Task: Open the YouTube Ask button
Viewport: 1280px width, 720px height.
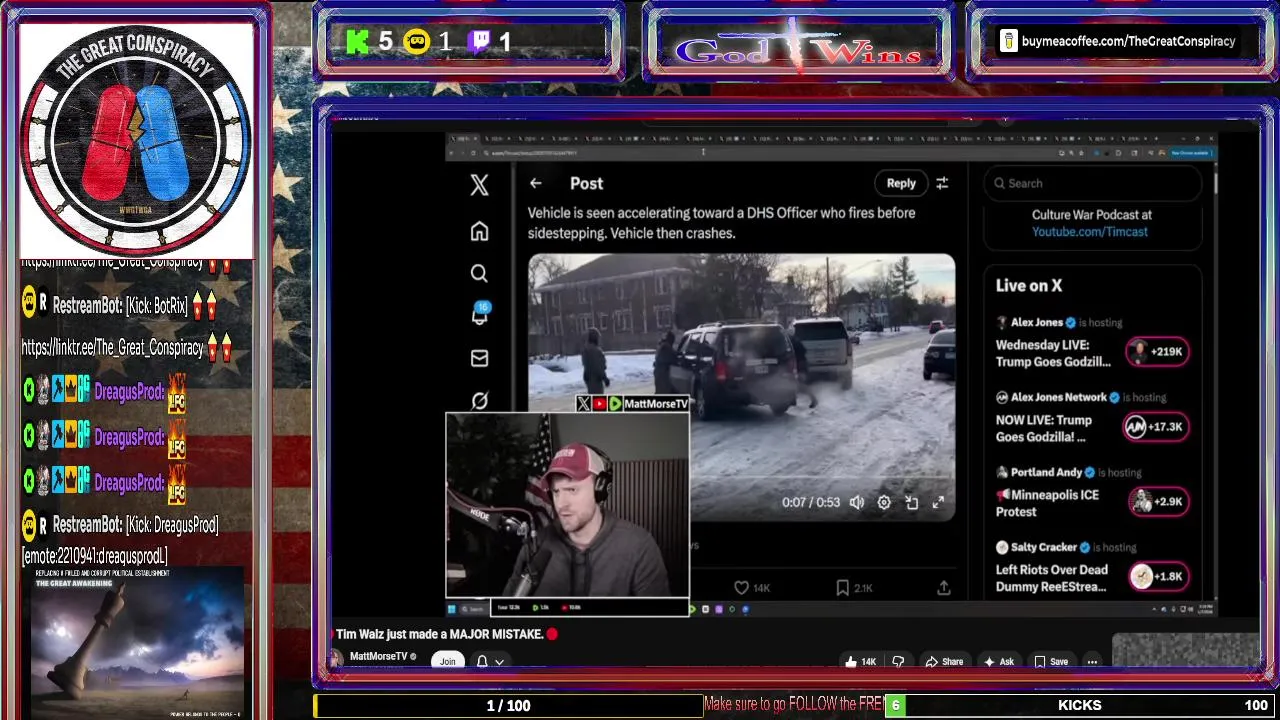Action: pyautogui.click(x=999, y=661)
